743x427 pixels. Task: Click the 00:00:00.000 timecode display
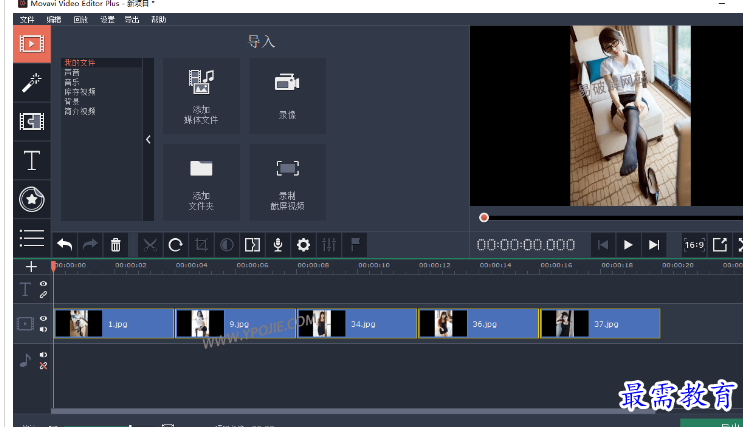click(526, 245)
